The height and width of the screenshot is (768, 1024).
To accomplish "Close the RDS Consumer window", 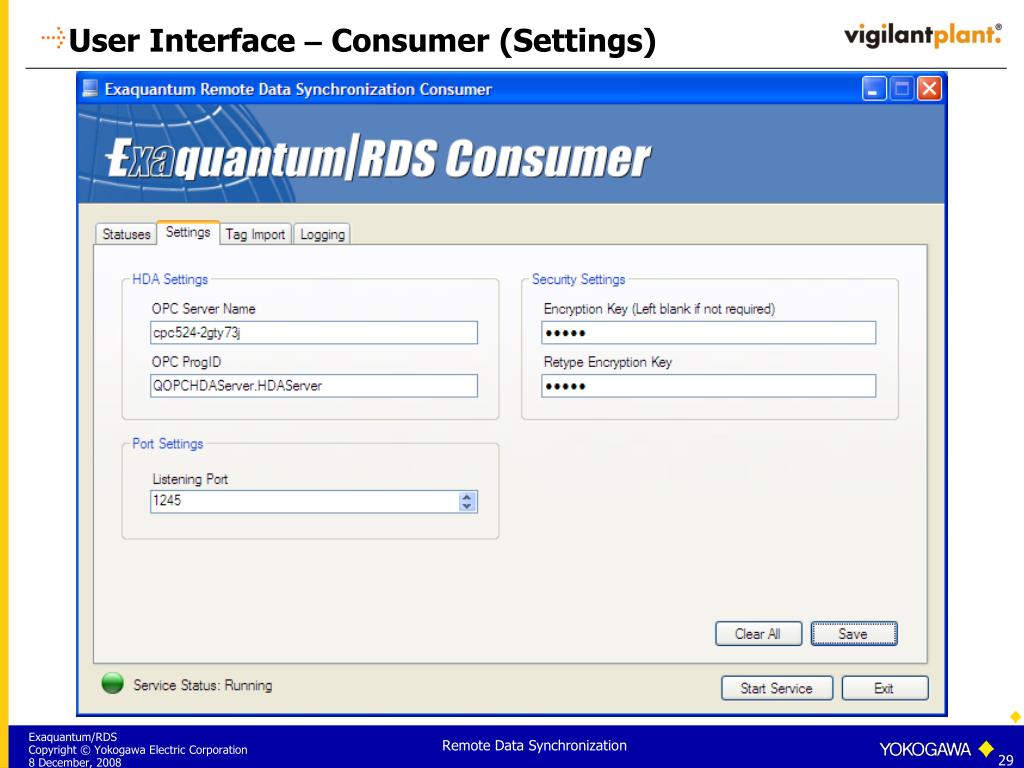I will click(x=930, y=88).
